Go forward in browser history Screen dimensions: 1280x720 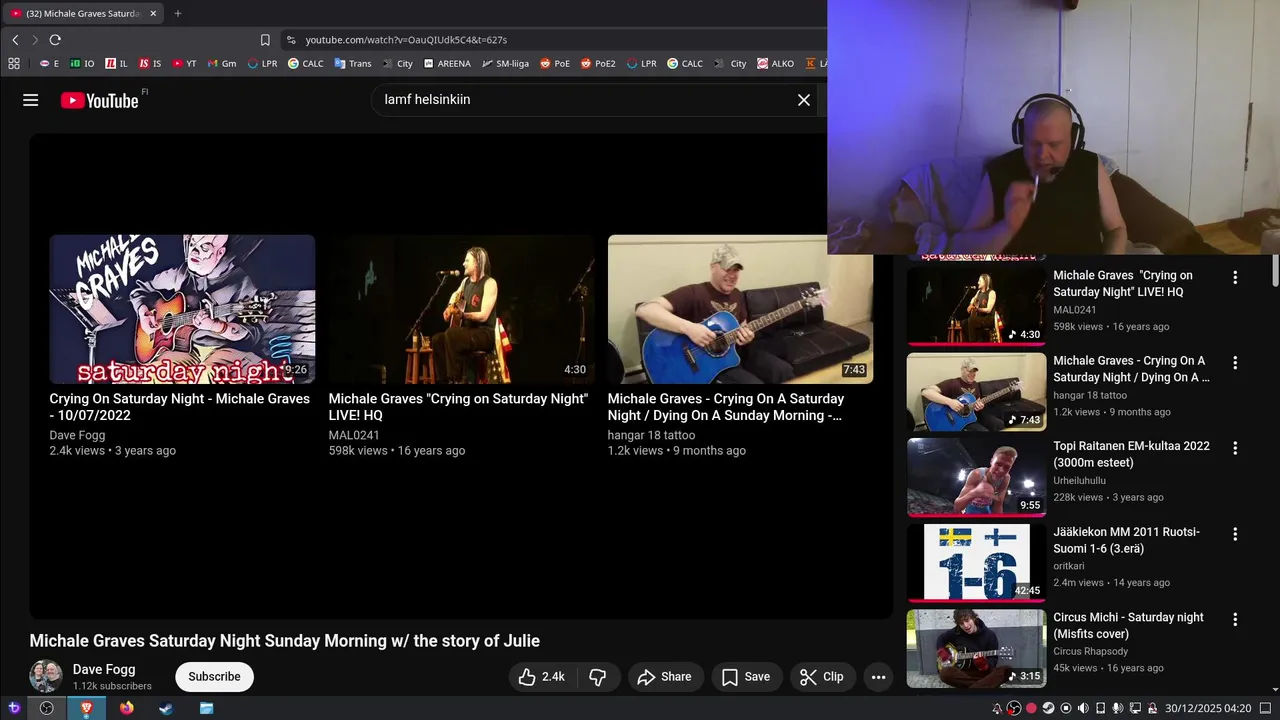(35, 40)
